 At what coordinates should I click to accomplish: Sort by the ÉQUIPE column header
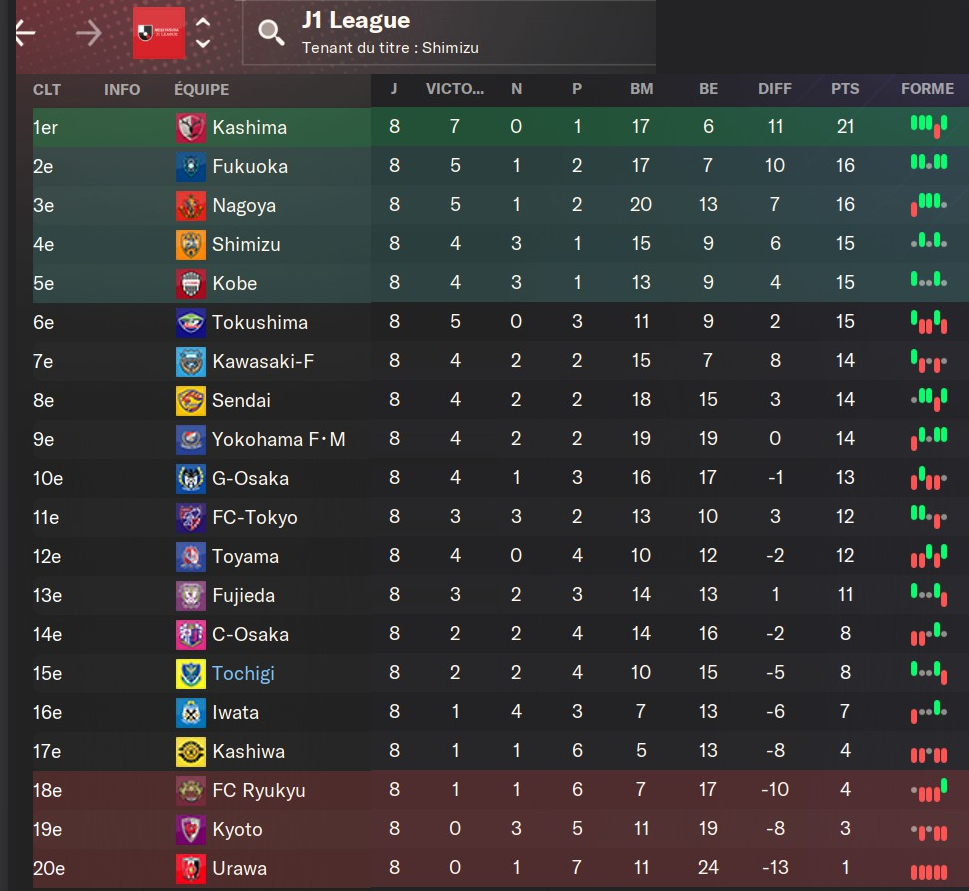tap(201, 89)
